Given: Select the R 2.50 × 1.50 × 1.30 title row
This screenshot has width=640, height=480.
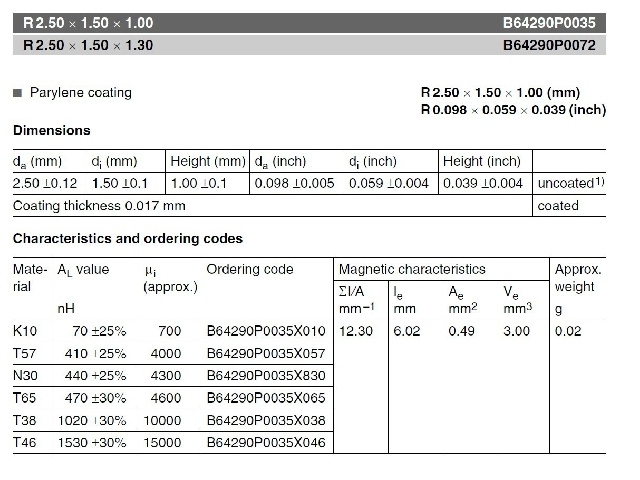Looking at the screenshot, I should tap(89, 46).
